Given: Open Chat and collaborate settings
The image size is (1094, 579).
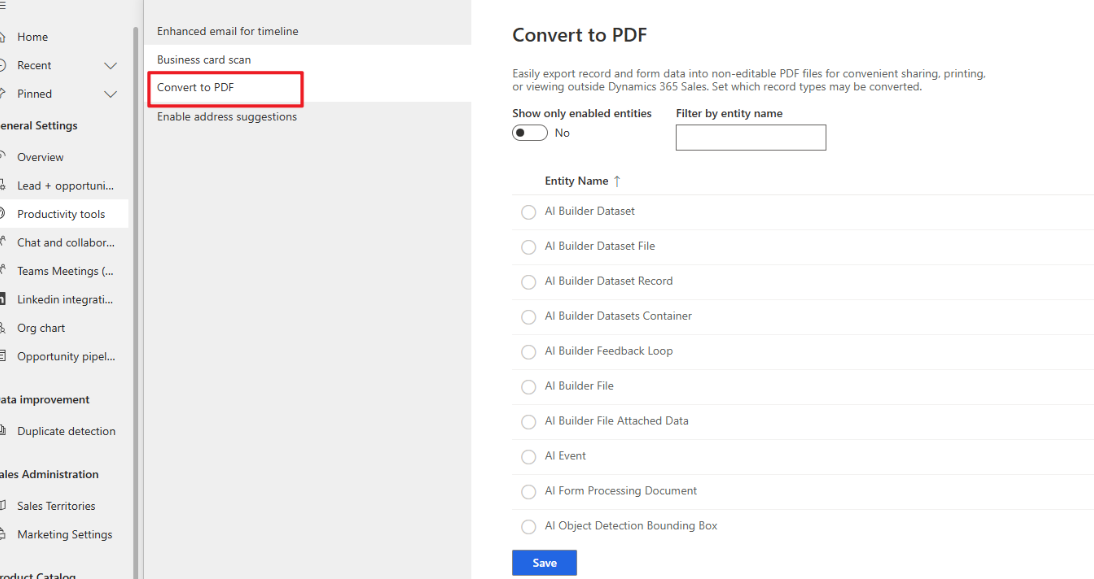Looking at the screenshot, I should (x=66, y=243).
